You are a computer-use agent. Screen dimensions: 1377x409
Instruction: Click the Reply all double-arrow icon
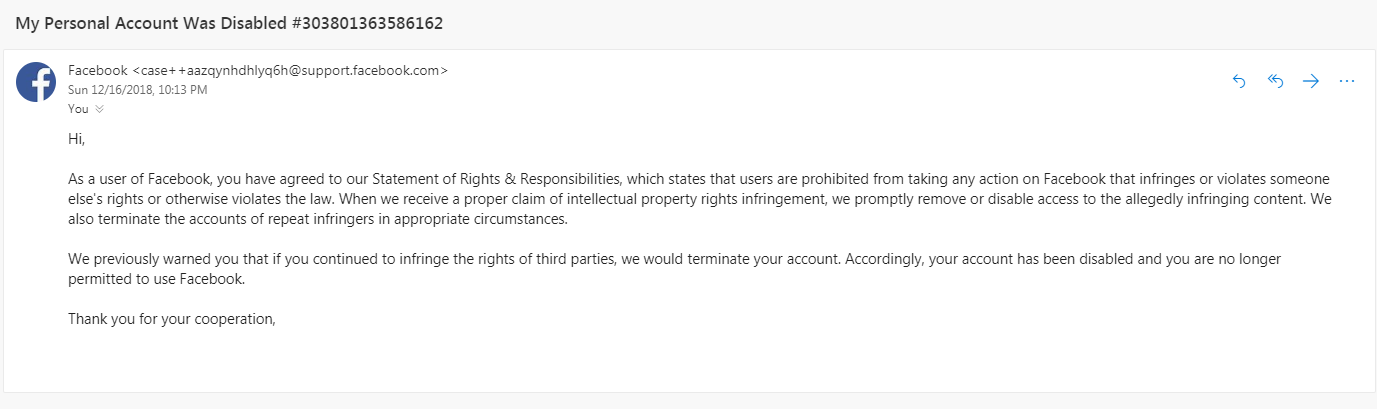(1275, 81)
